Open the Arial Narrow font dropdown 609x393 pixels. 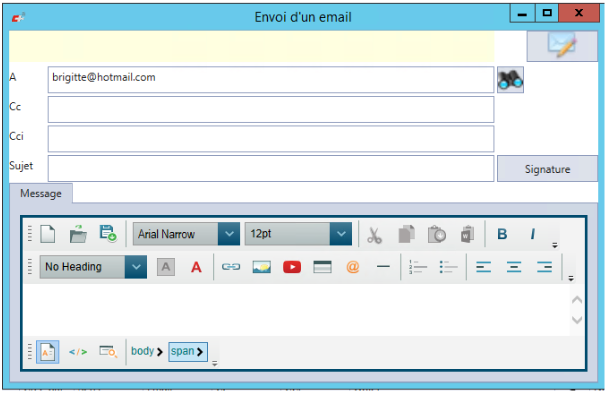tap(229, 234)
